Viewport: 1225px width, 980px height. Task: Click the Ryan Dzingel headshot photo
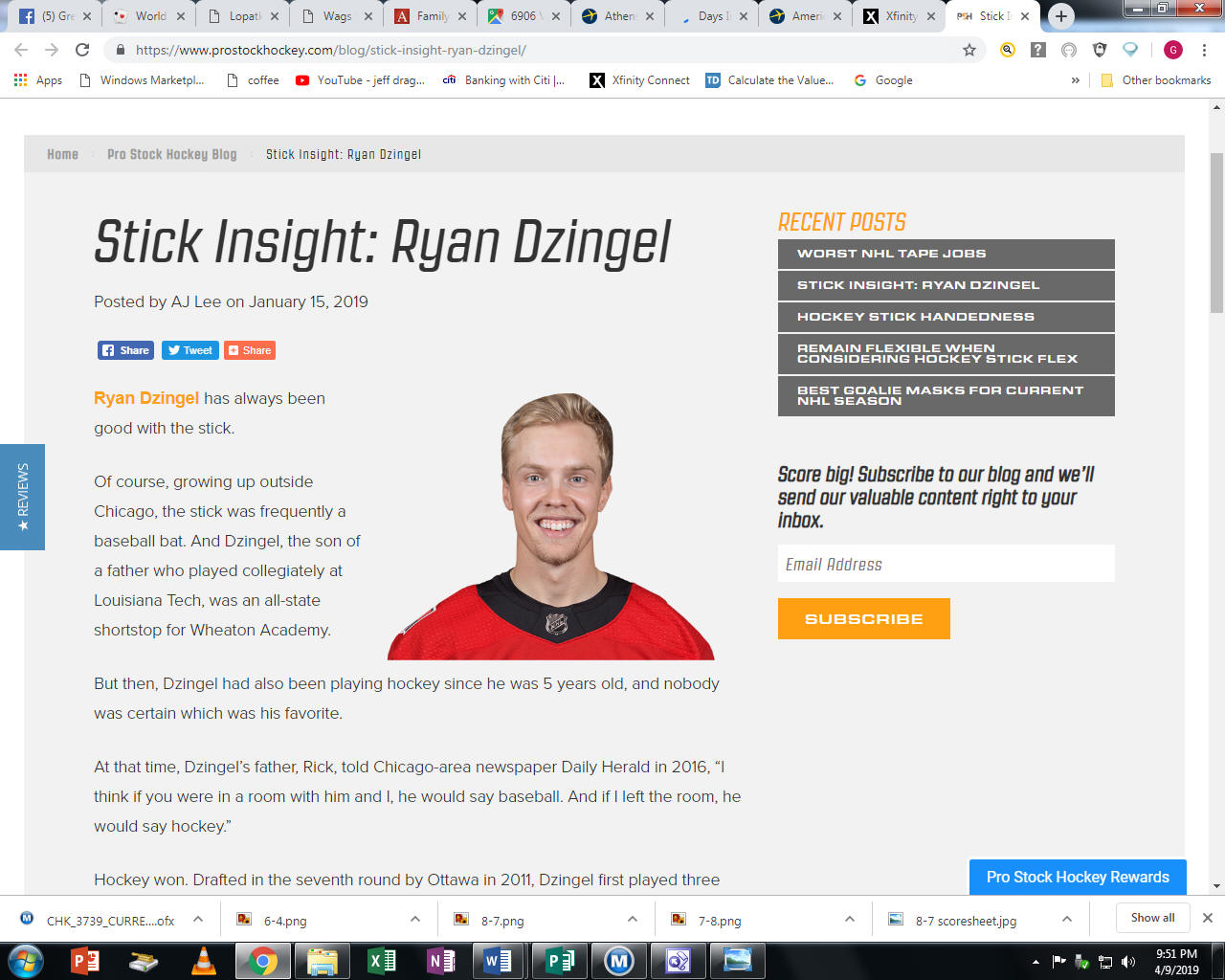(x=551, y=525)
